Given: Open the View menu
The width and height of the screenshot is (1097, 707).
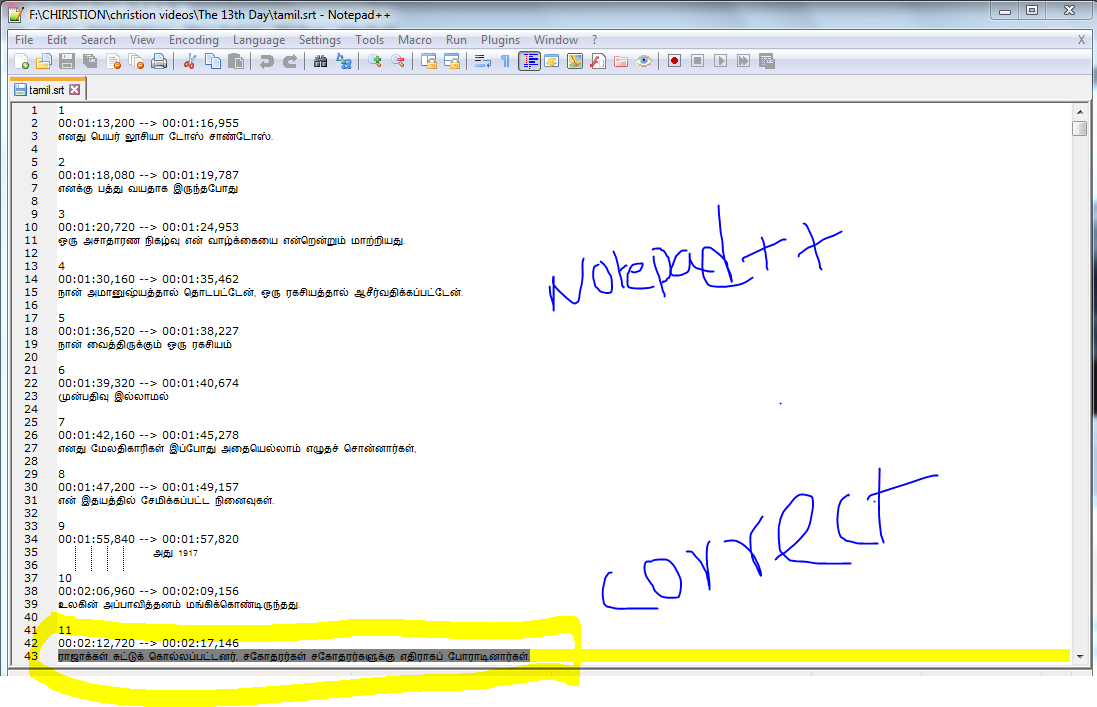Looking at the screenshot, I should pyautogui.click(x=142, y=40).
